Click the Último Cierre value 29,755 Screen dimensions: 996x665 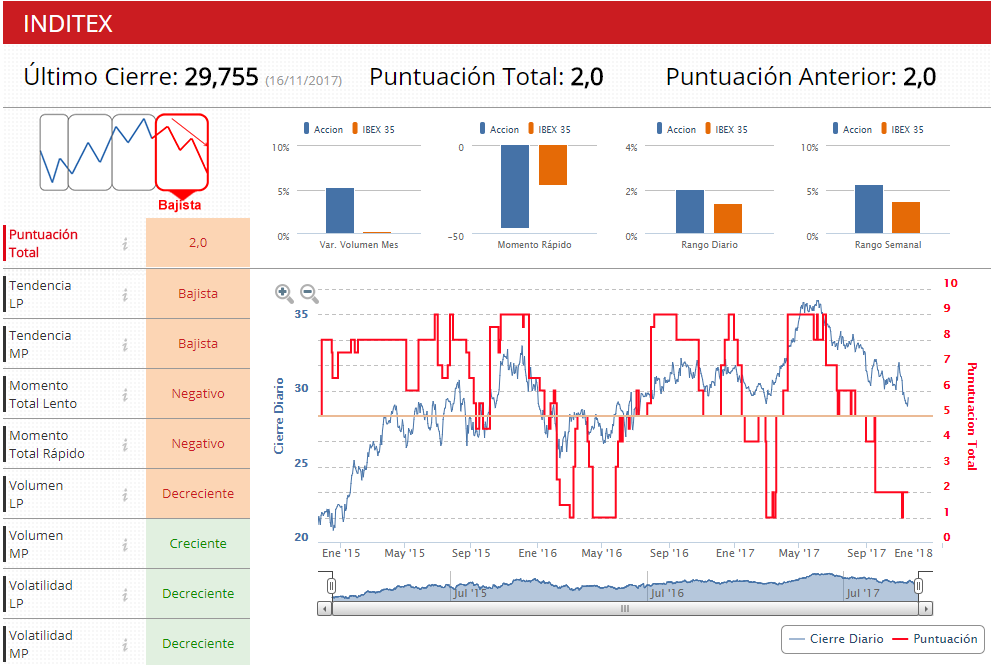(221, 77)
